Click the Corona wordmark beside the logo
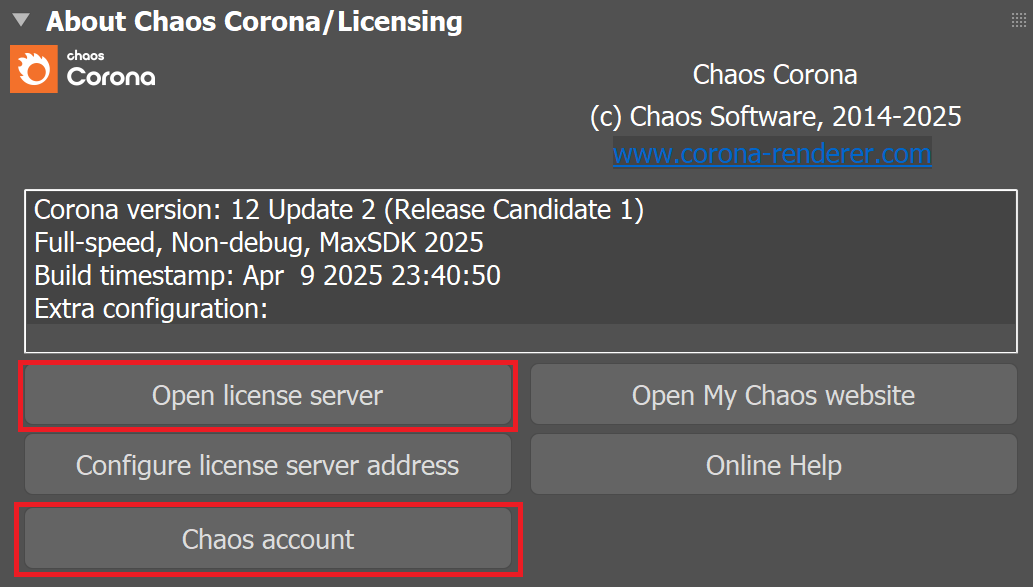Image resolution: width=1033 pixels, height=587 pixels. (111, 76)
